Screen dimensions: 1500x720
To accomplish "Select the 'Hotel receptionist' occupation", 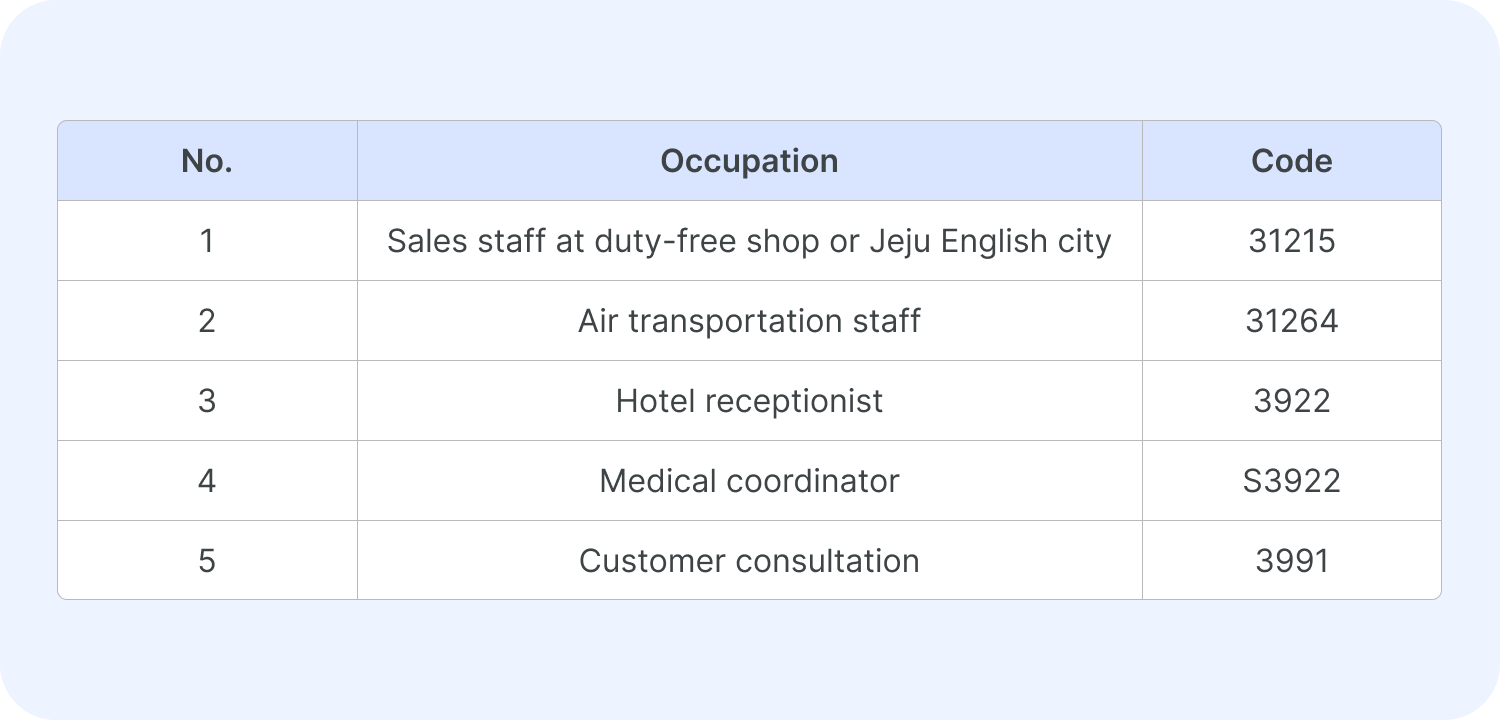I will pos(749,401).
